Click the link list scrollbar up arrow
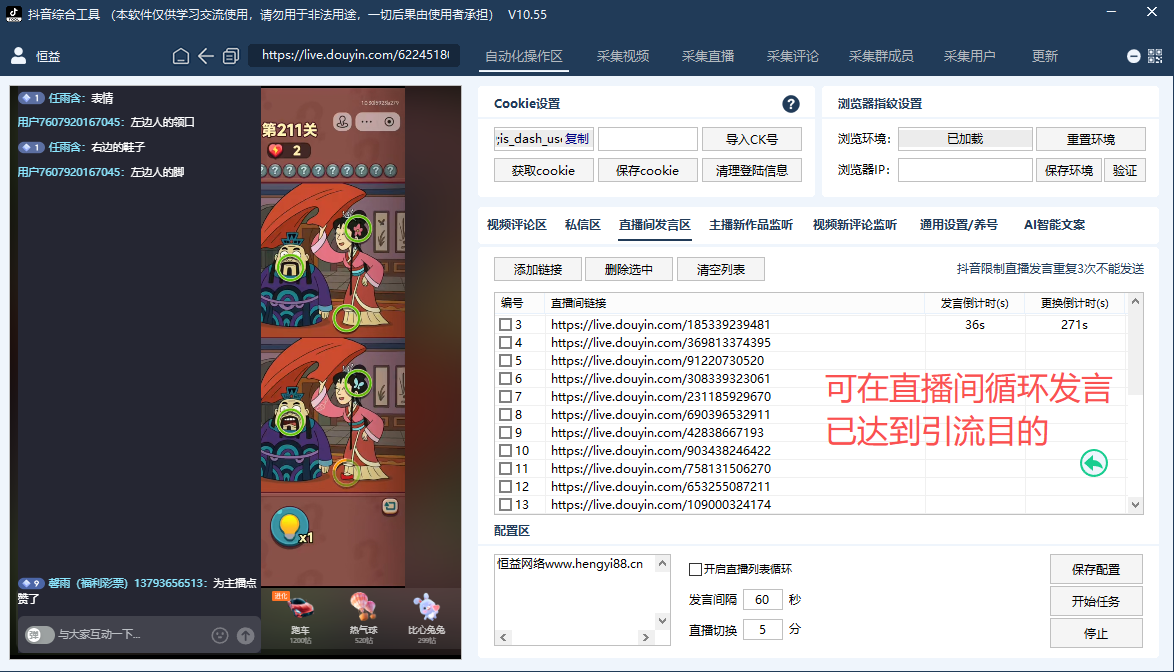Screen dimensions: 1174x672 pos(1135,302)
